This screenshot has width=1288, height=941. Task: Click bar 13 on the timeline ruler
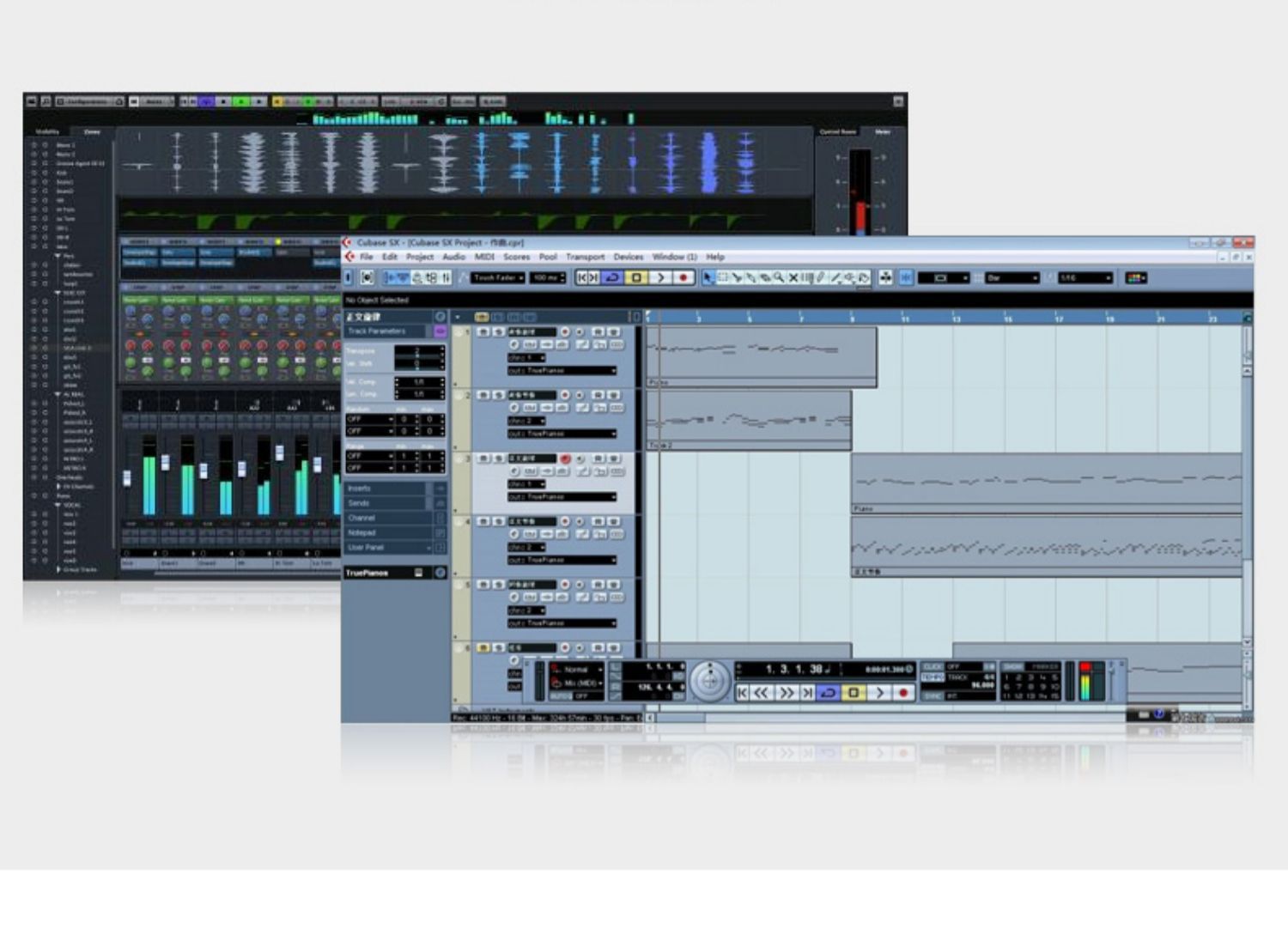point(955,318)
